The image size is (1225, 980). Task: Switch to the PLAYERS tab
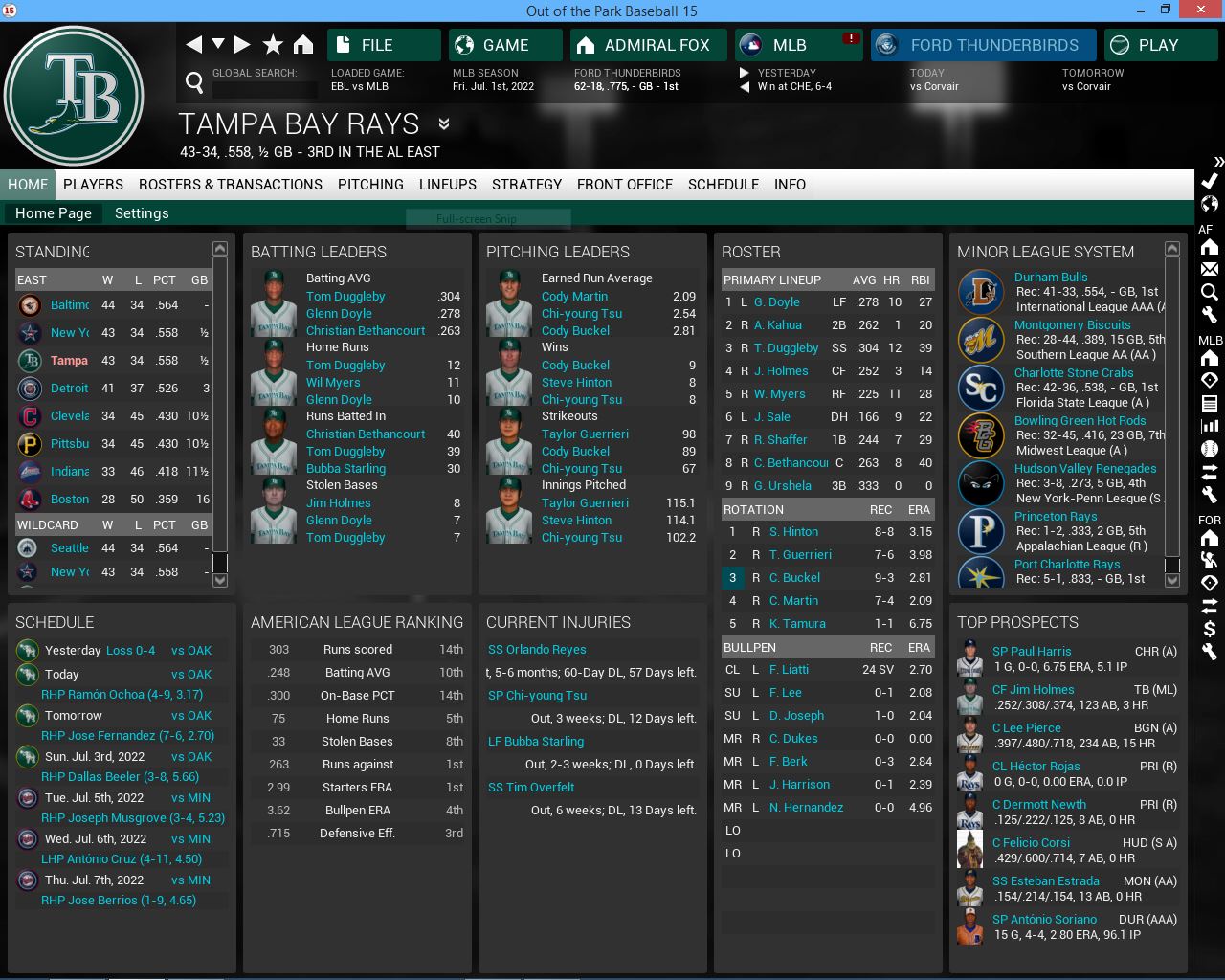[x=93, y=185]
